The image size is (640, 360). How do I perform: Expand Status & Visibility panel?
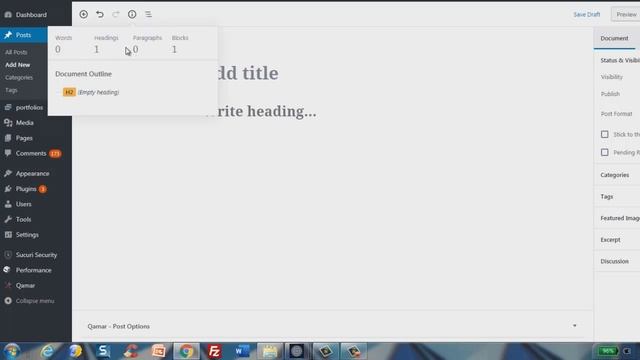620,60
